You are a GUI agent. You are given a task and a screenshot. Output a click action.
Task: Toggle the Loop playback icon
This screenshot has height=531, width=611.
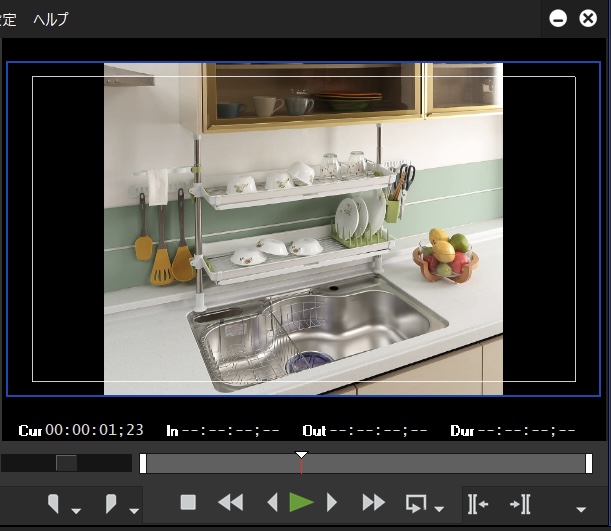[x=415, y=503]
